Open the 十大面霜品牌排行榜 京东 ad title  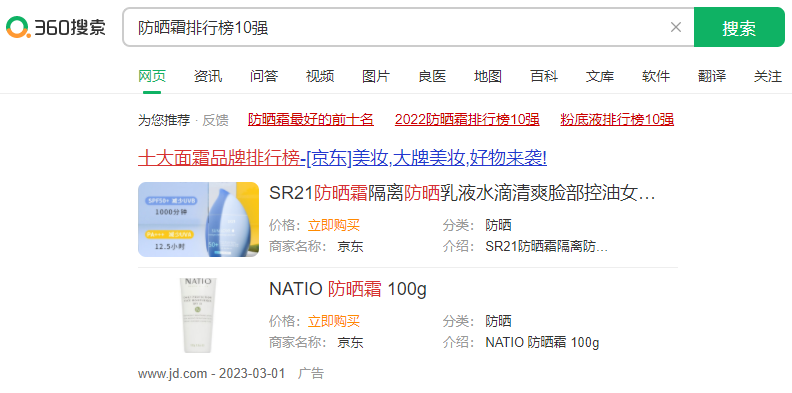click(342, 159)
